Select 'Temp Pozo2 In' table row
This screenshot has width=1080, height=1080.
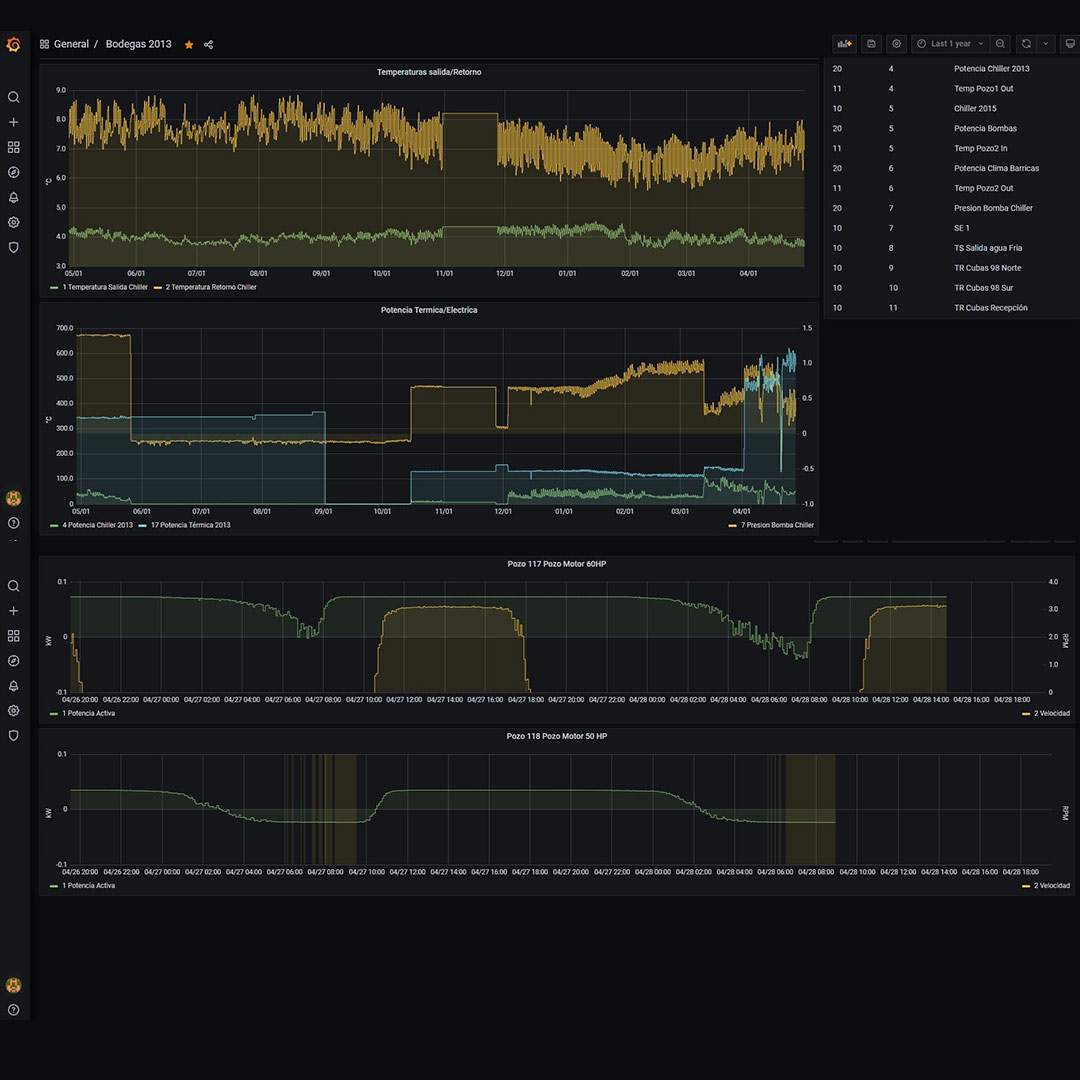[x=951, y=149]
